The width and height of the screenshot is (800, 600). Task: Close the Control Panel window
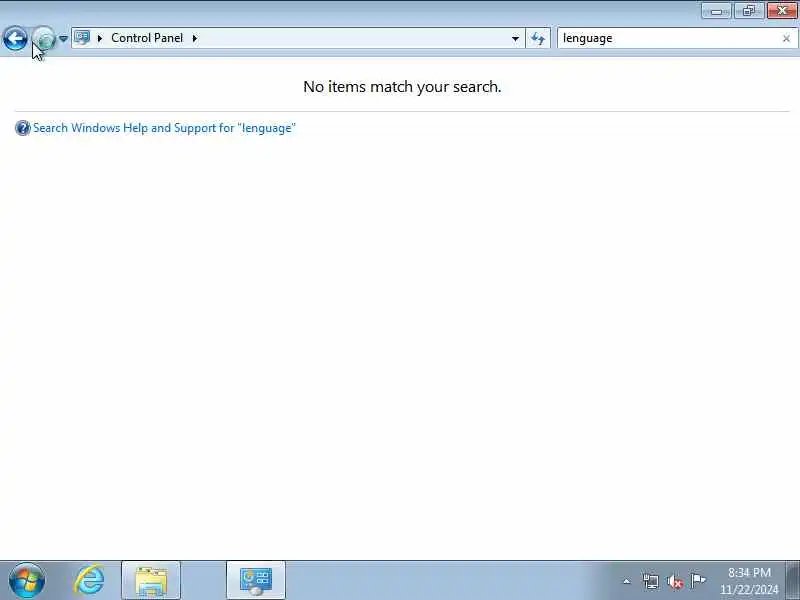[x=782, y=11]
